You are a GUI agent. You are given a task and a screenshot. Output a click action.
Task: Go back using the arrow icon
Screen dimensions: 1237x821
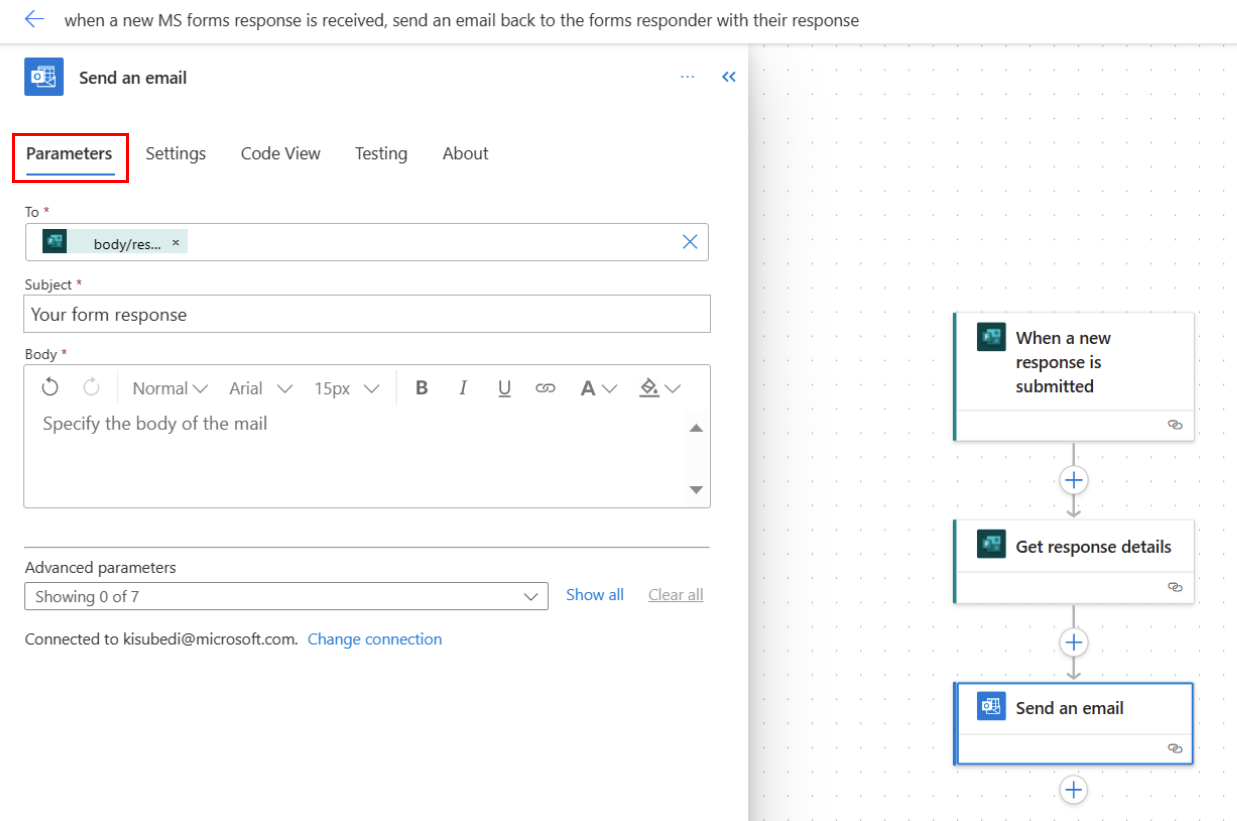[x=34, y=19]
